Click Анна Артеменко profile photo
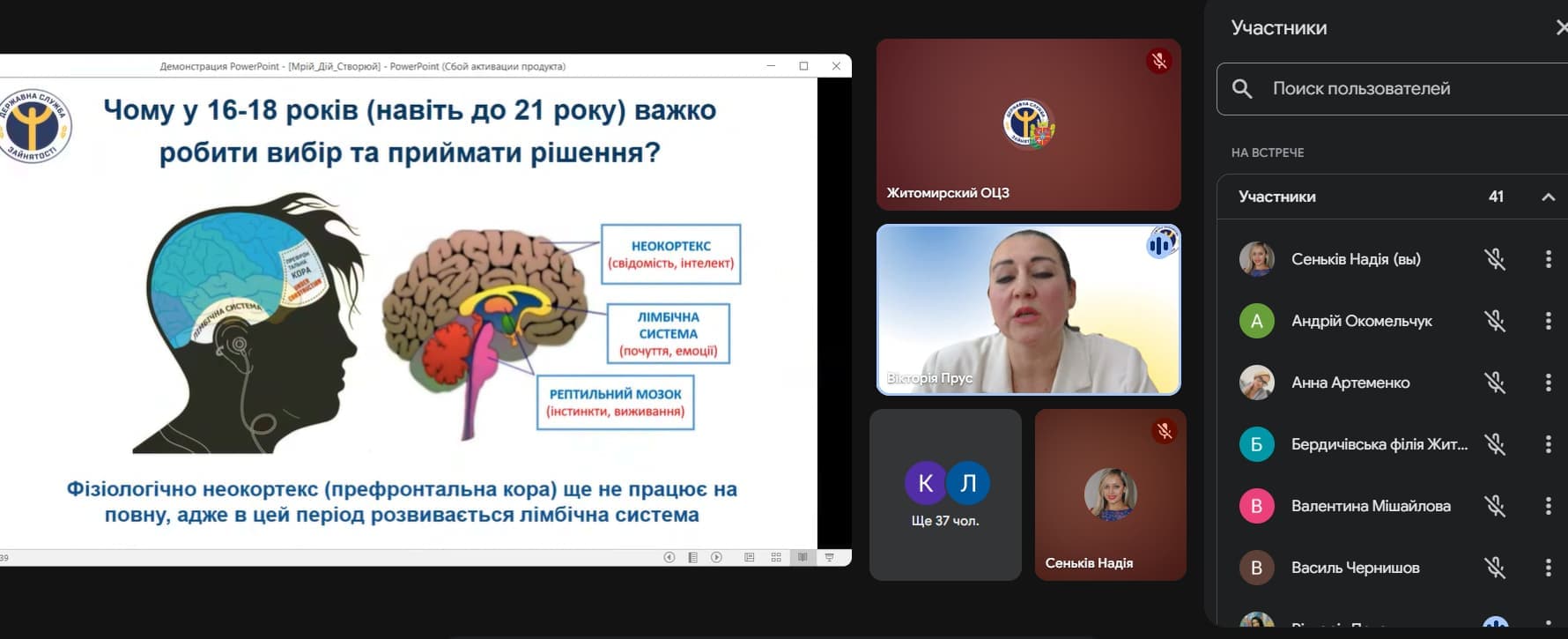 tap(1257, 383)
